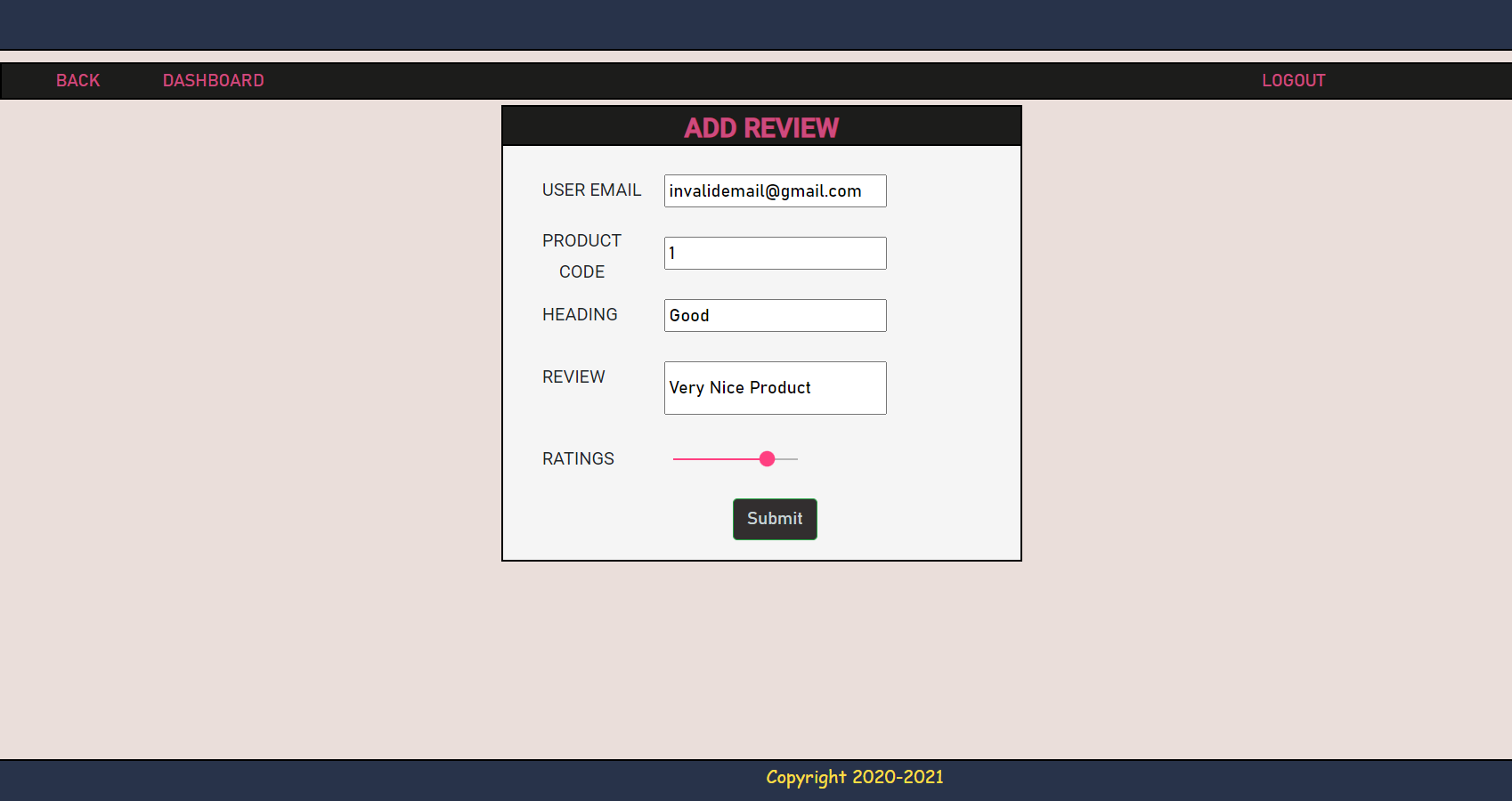Viewport: 1512px width, 801px height.
Task: Click the PRODUCT CODE label
Action: [581, 256]
